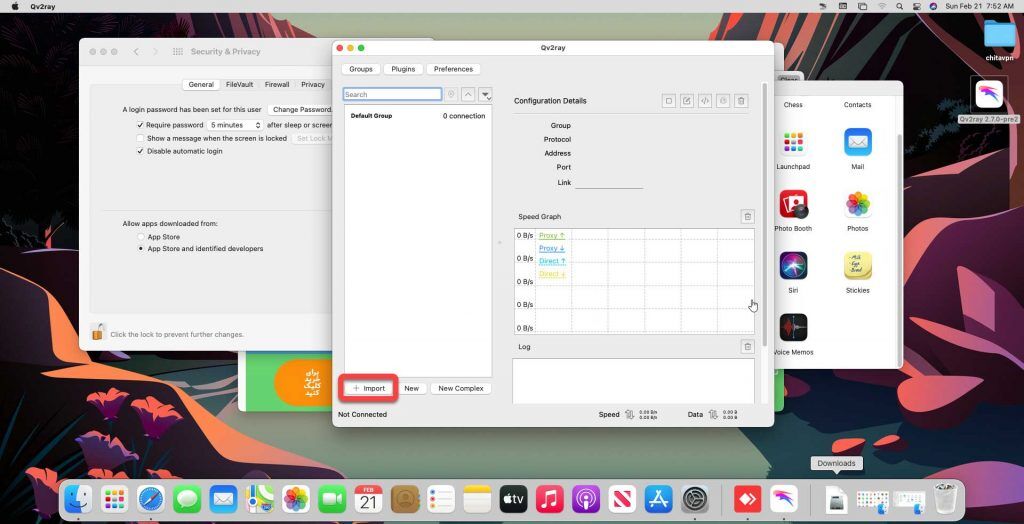Switch to the Firewall tab
Image resolution: width=1024 pixels, height=524 pixels.
(x=277, y=85)
